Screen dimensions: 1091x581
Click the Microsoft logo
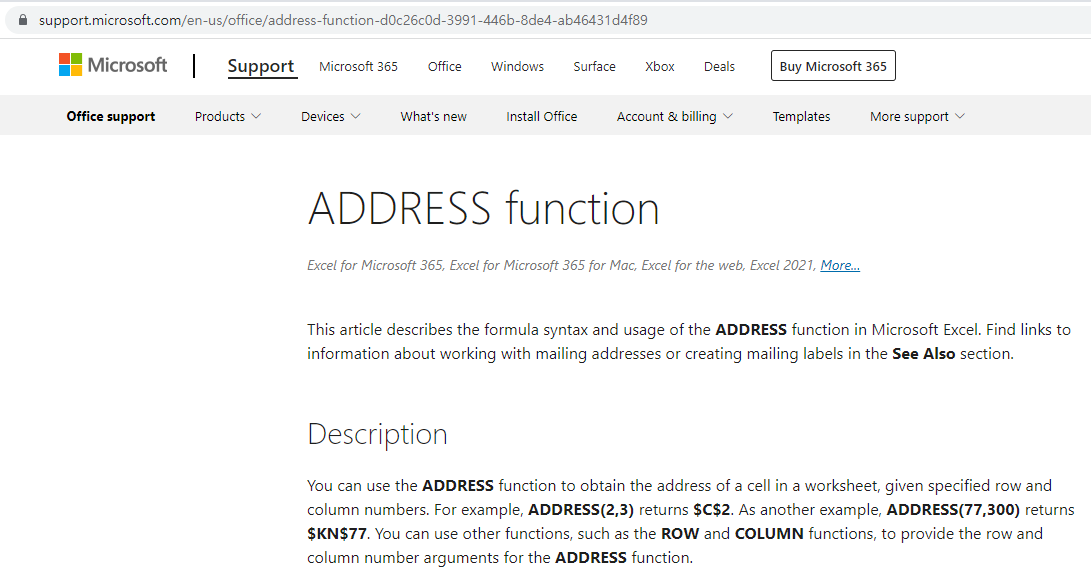coord(113,65)
